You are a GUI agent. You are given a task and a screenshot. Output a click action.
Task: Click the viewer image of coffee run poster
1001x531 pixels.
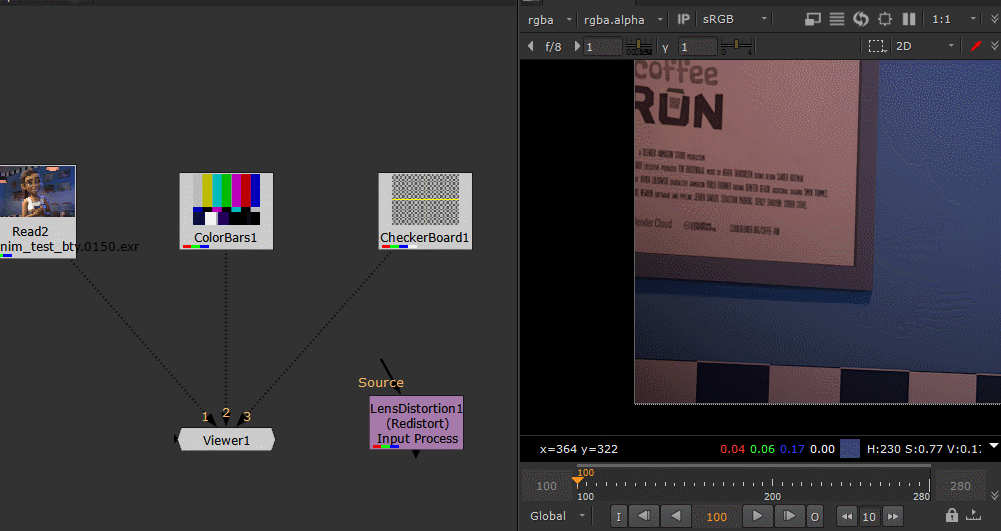click(817, 232)
